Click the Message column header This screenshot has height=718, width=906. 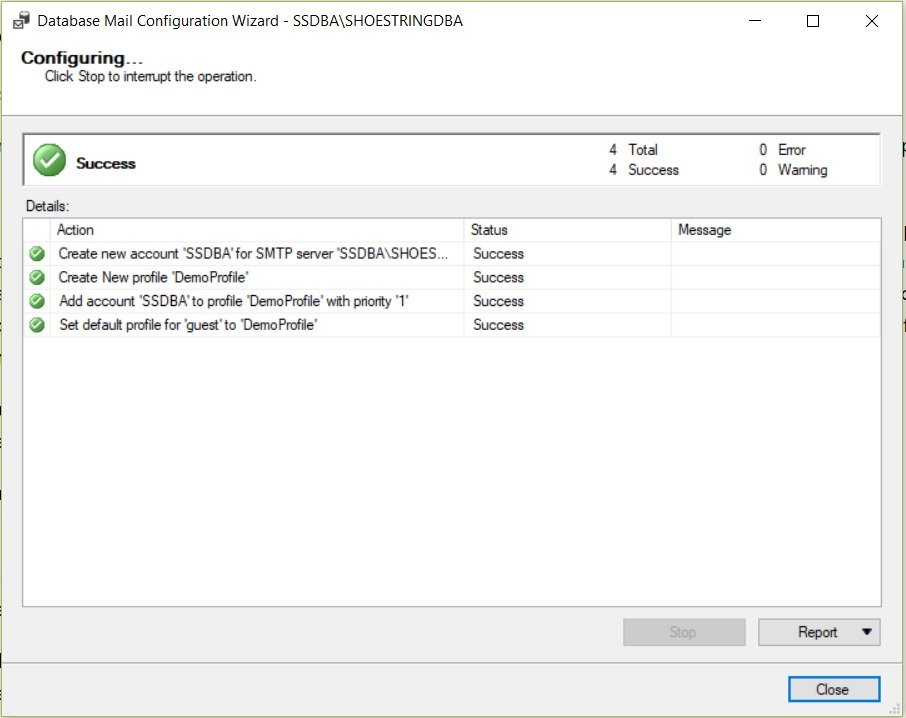(x=705, y=230)
